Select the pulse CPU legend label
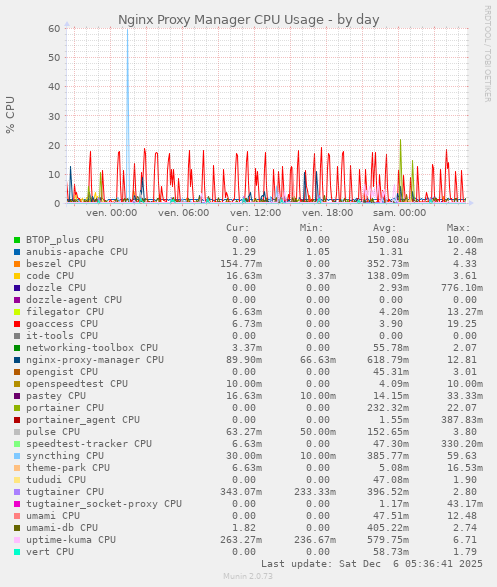 pos(53,432)
